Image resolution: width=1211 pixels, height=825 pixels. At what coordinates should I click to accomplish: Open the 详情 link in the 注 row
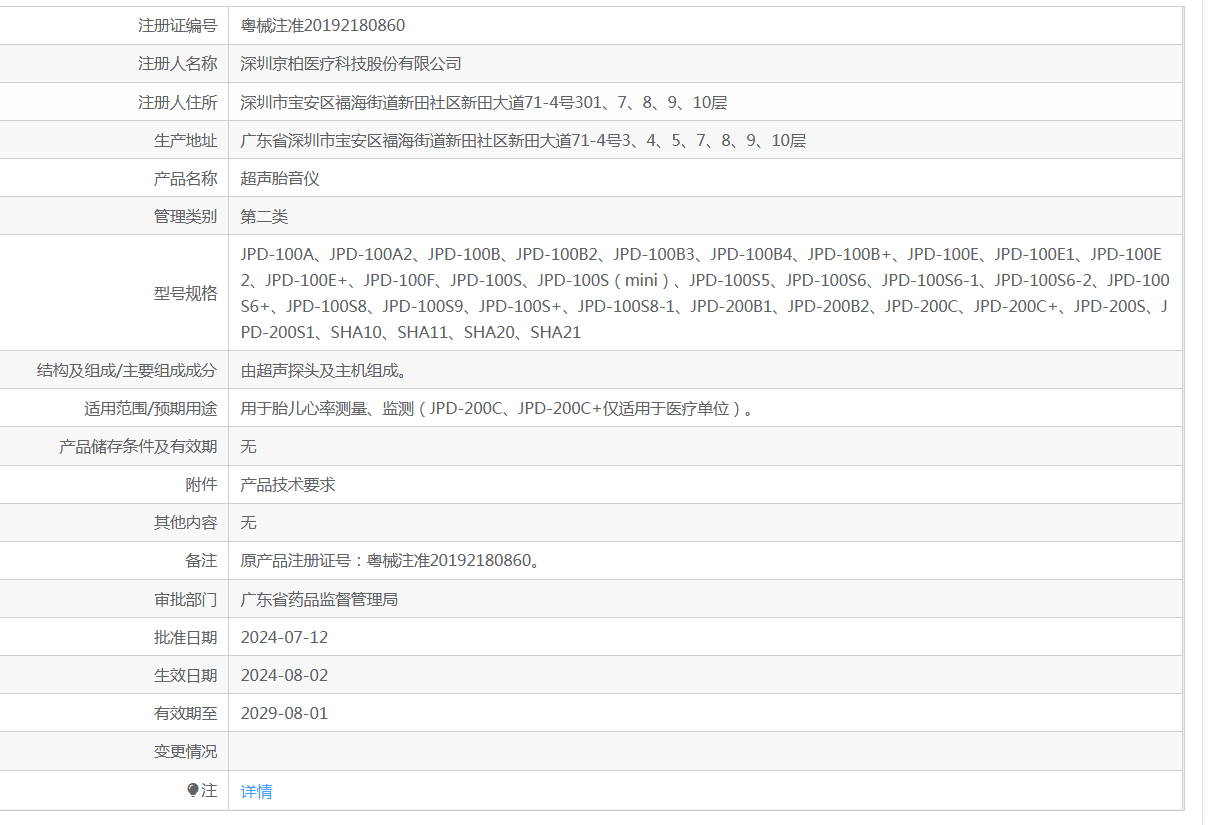click(256, 791)
